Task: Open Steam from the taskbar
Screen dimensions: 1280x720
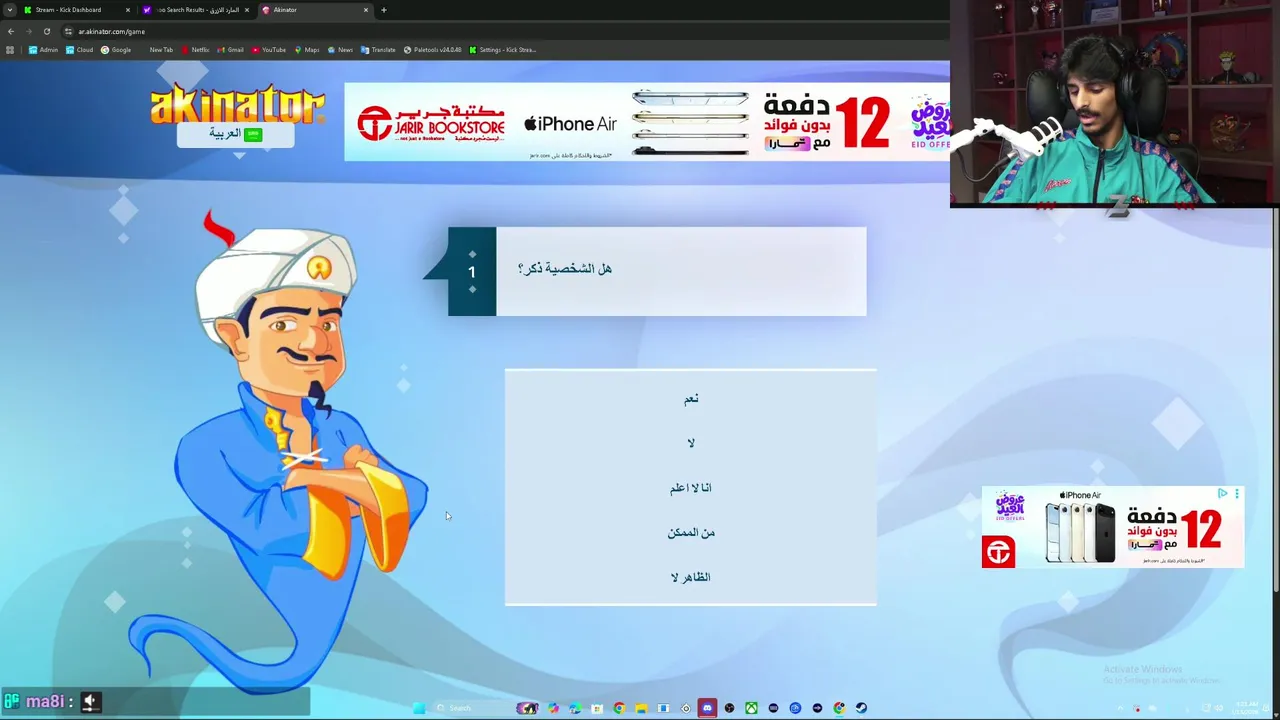Action: (861, 708)
